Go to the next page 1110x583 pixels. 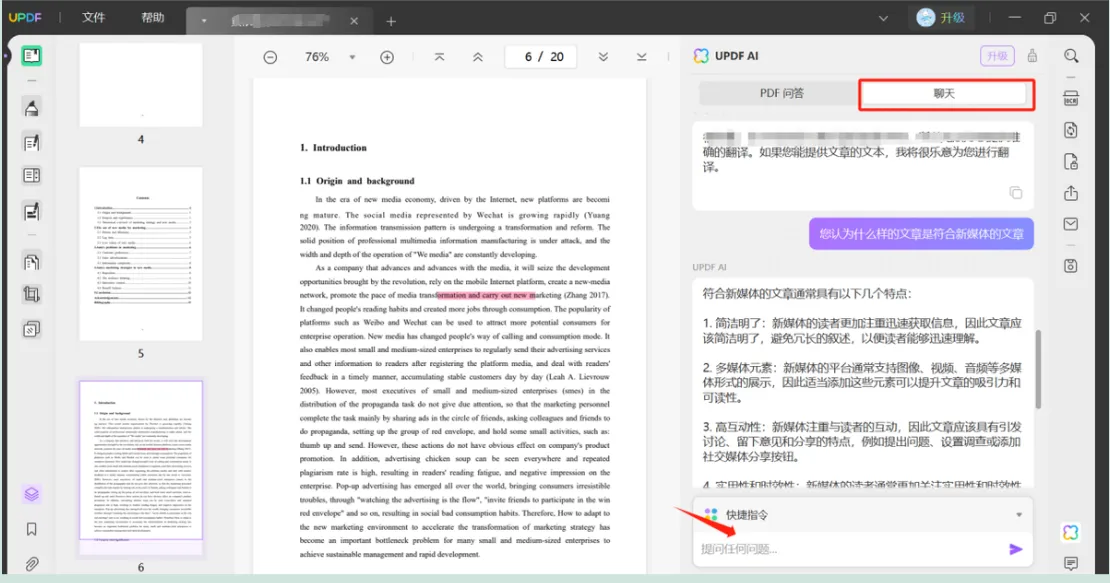(603, 57)
